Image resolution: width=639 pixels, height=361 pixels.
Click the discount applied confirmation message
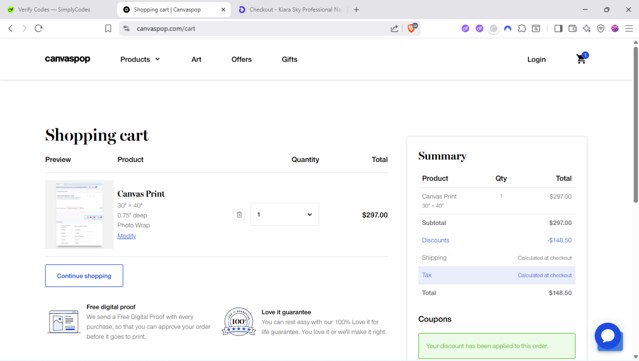coord(497,346)
